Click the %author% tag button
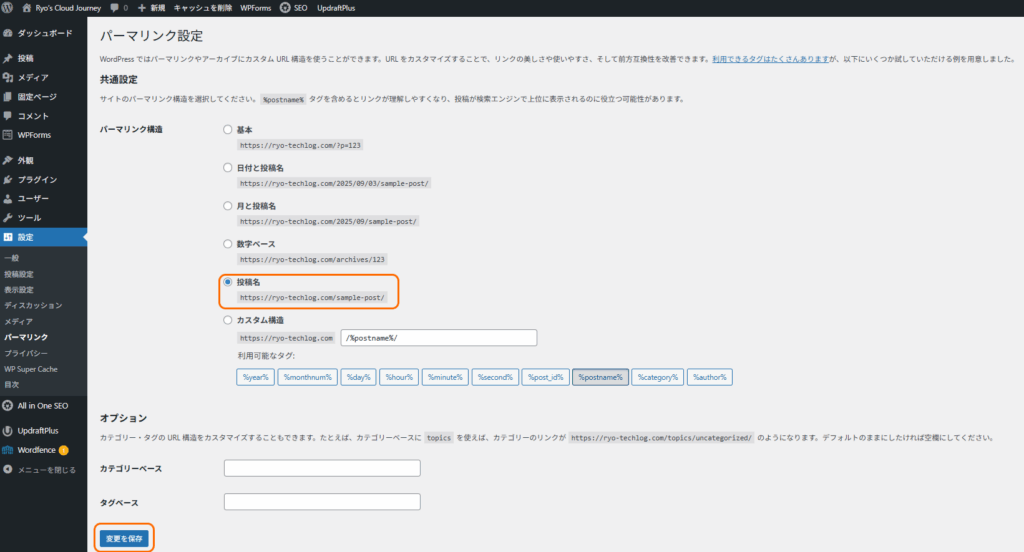The image size is (1024, 552). coord(709,377)
